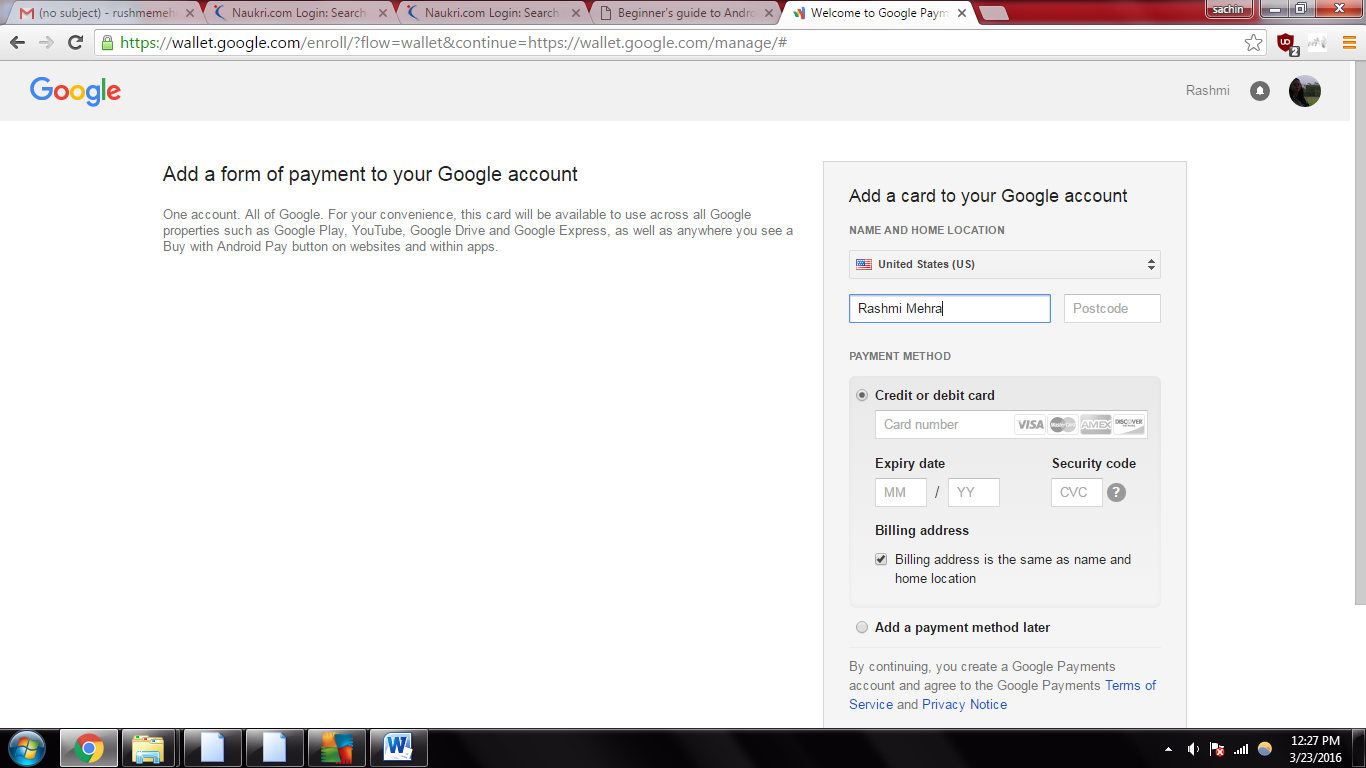1366x768 pixels.
Task: Click the MasterCard logo
Action: 1063,424
